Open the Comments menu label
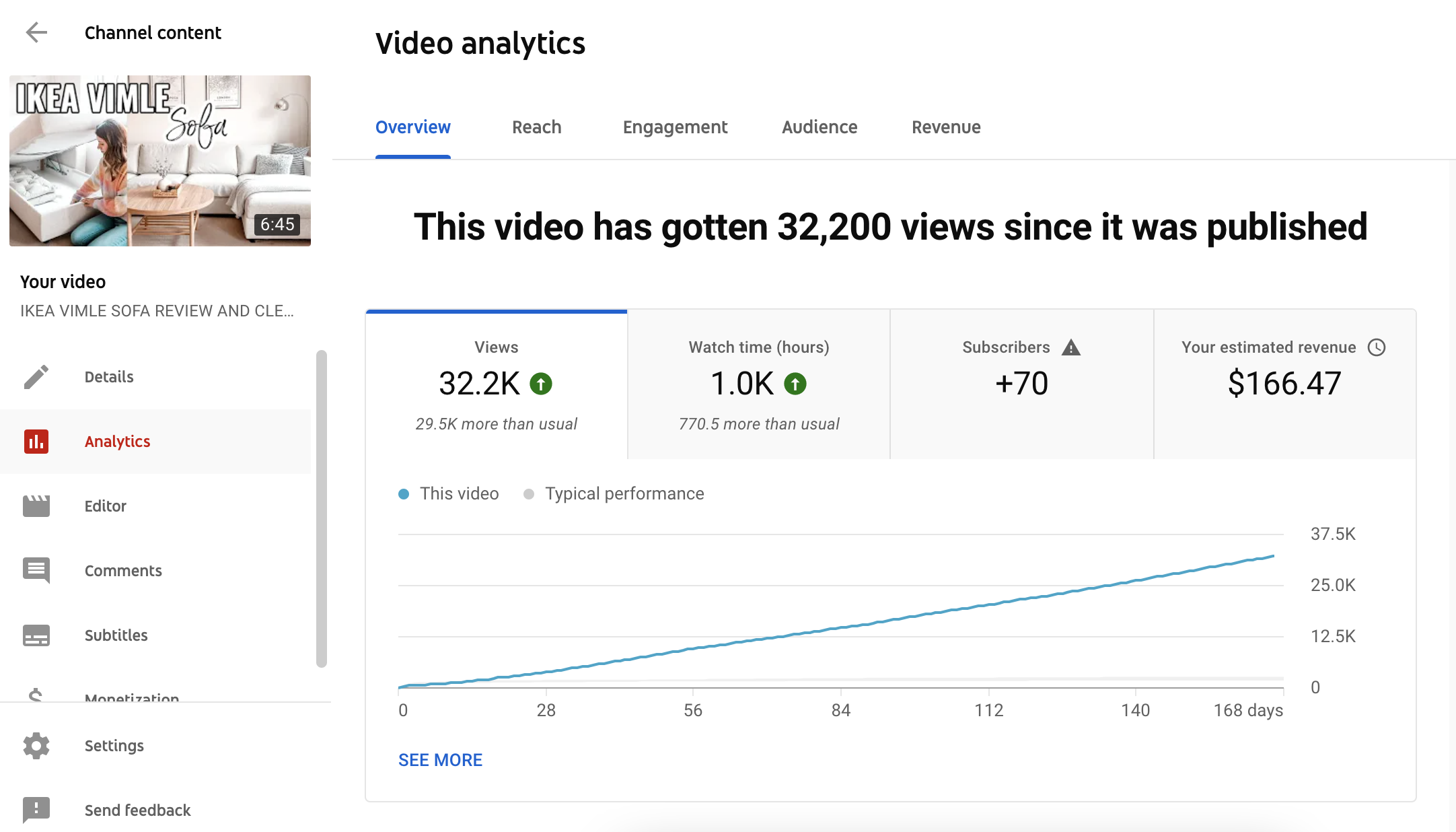 (x=123, y=571)
